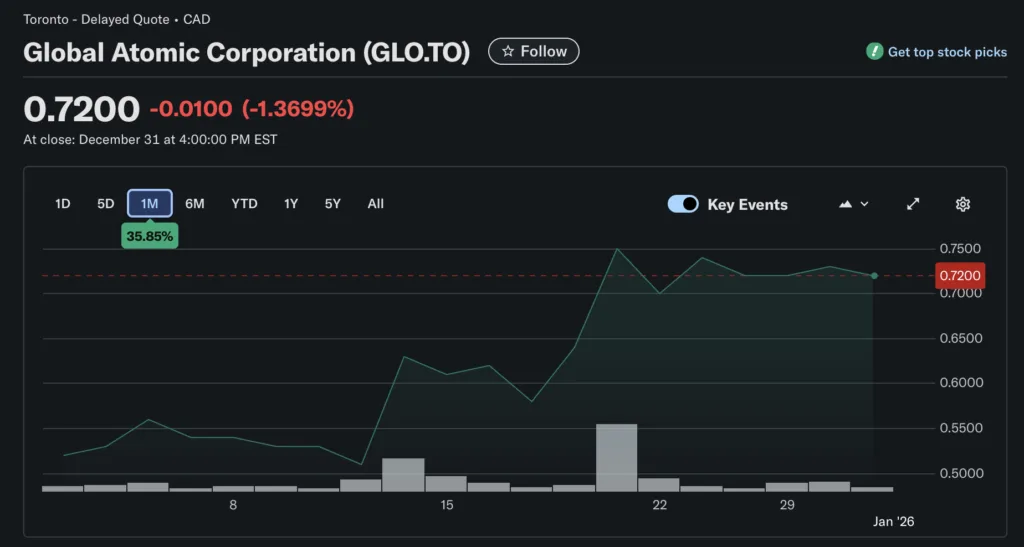The width and height of the screenshot is (1024, 547).
Task: Click the 35.85% return badge
Action: (x=150, y=237)
